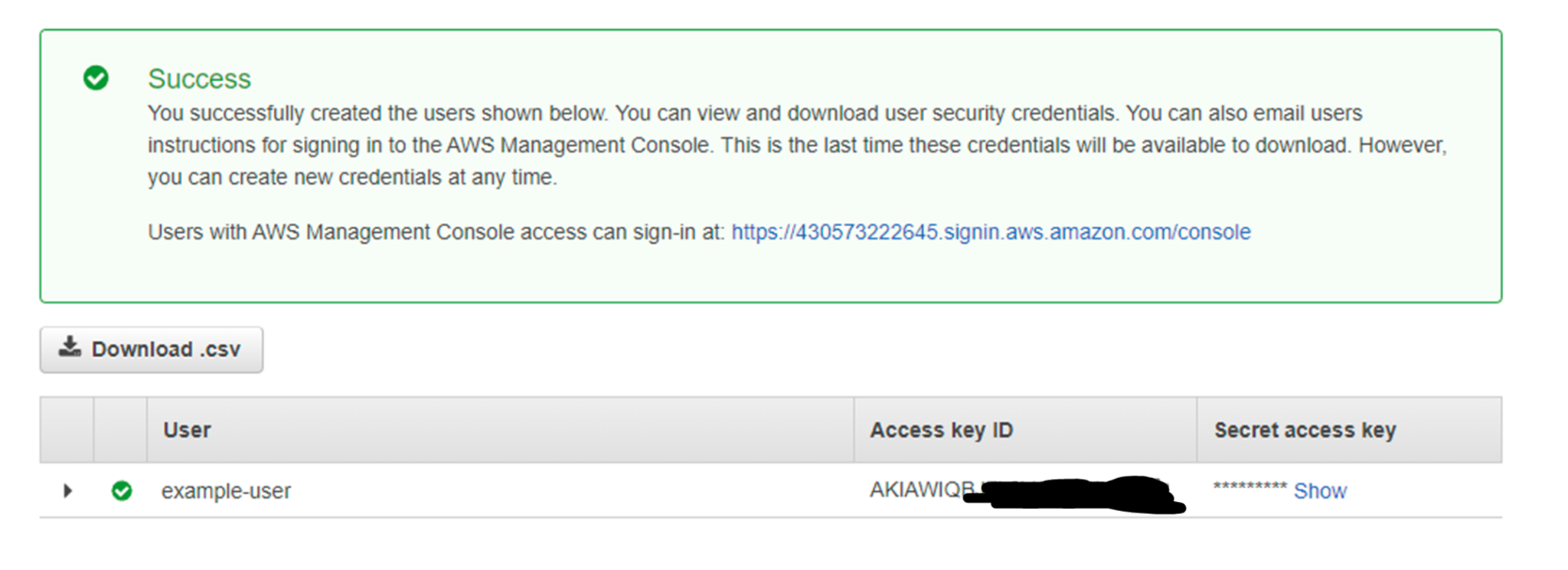Expand the example-user row details
Screen dimensions: 1568x570
(x=67, y=490)
